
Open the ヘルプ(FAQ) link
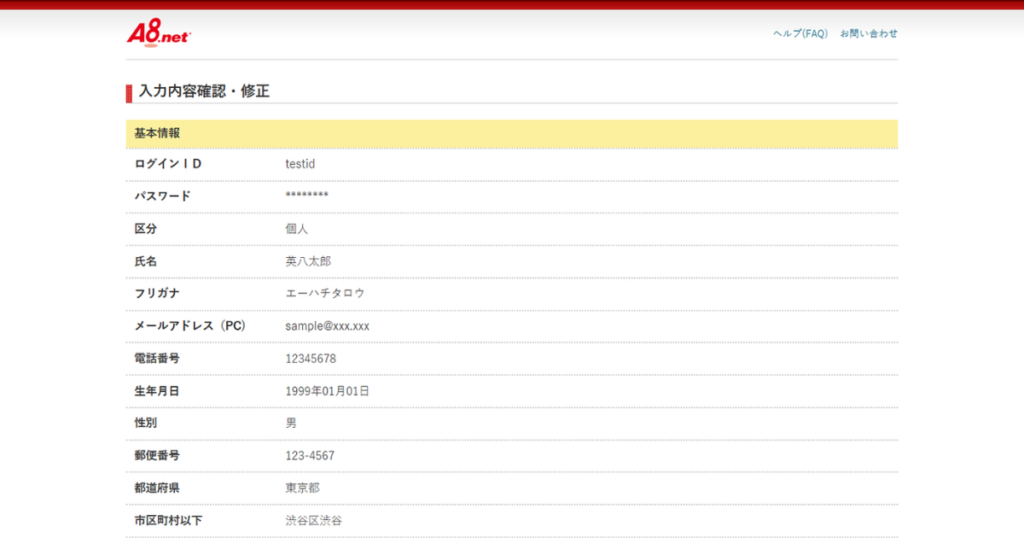(x=800, y=34)
